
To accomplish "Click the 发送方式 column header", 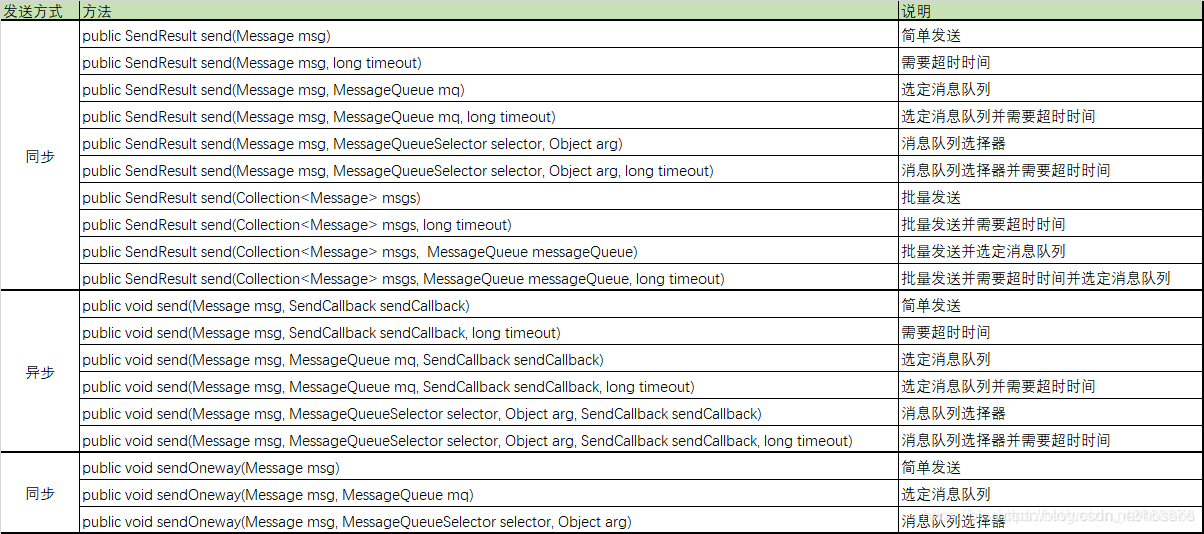I will 40,11.
